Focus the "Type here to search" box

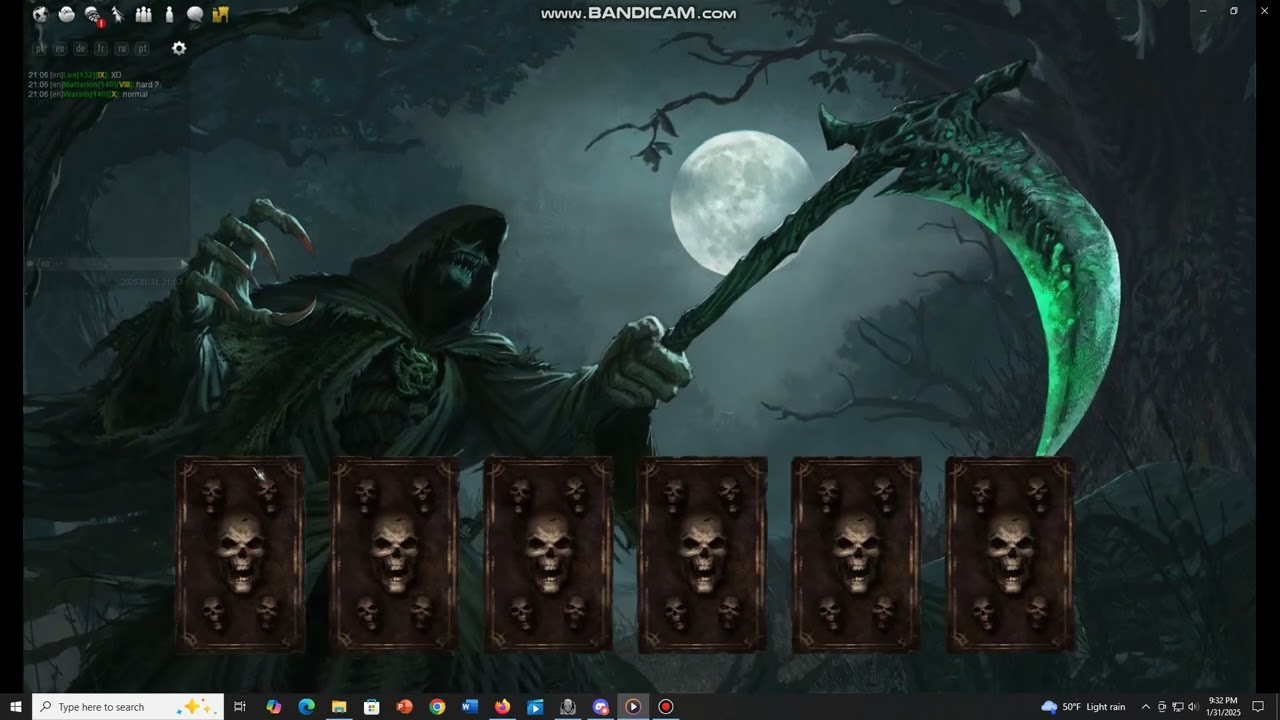tap(128, 707)
